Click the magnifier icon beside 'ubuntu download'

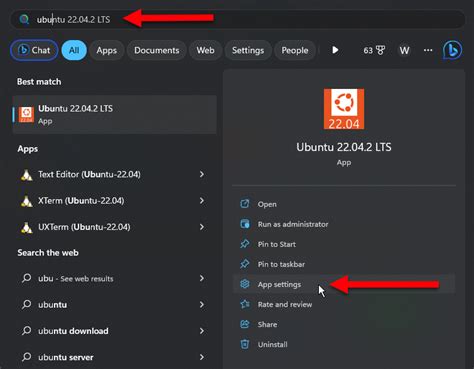tap(26, 331)
